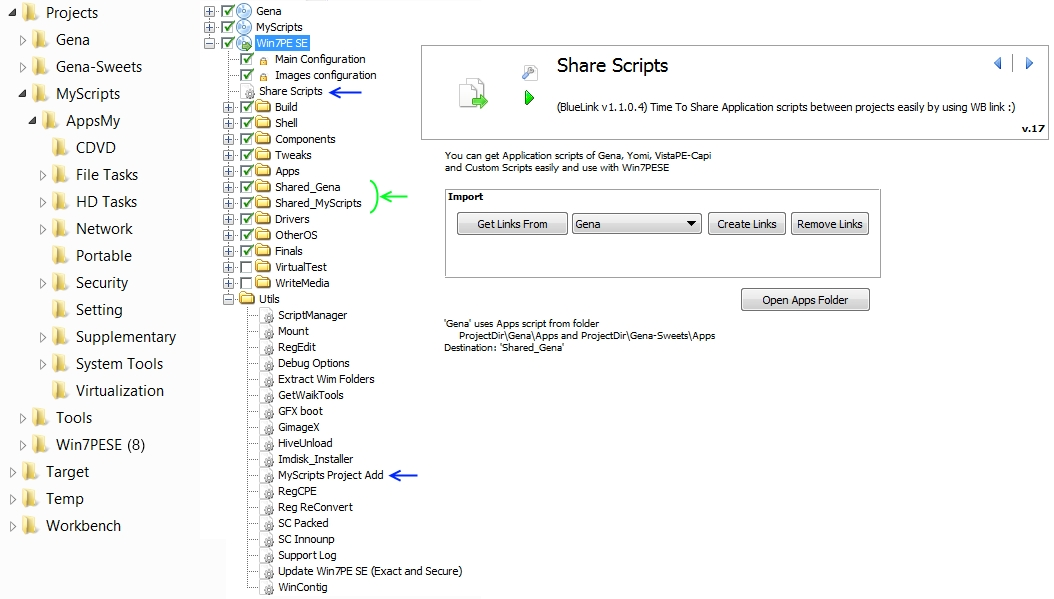Screen dimensions: 1054x599
Task: Open the Gena-Sweets folder
Action: click(x=99, y=67)
